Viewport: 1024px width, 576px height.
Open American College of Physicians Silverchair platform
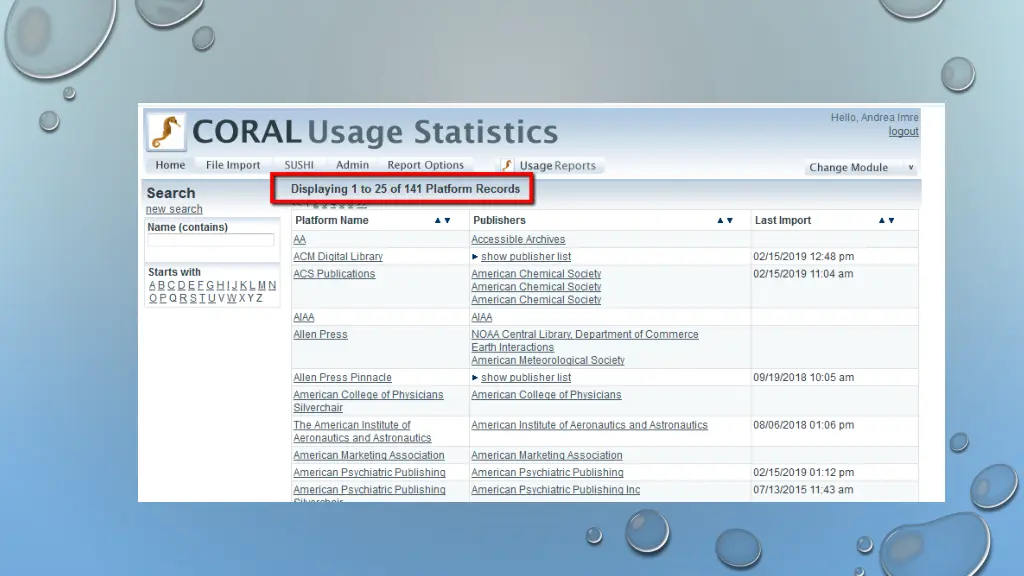[368, 401]
